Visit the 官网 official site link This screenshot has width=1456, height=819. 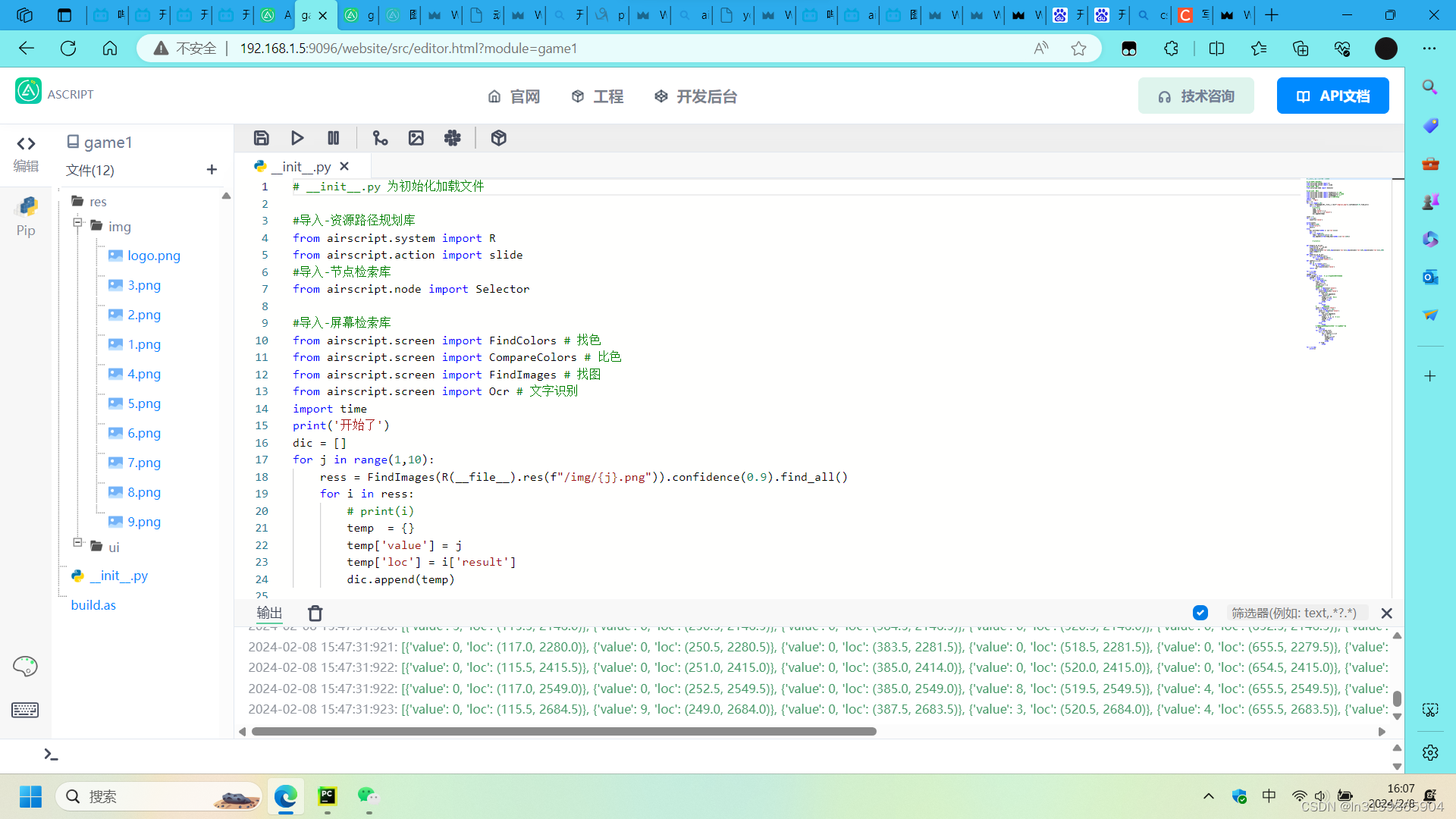click(524, 96)
